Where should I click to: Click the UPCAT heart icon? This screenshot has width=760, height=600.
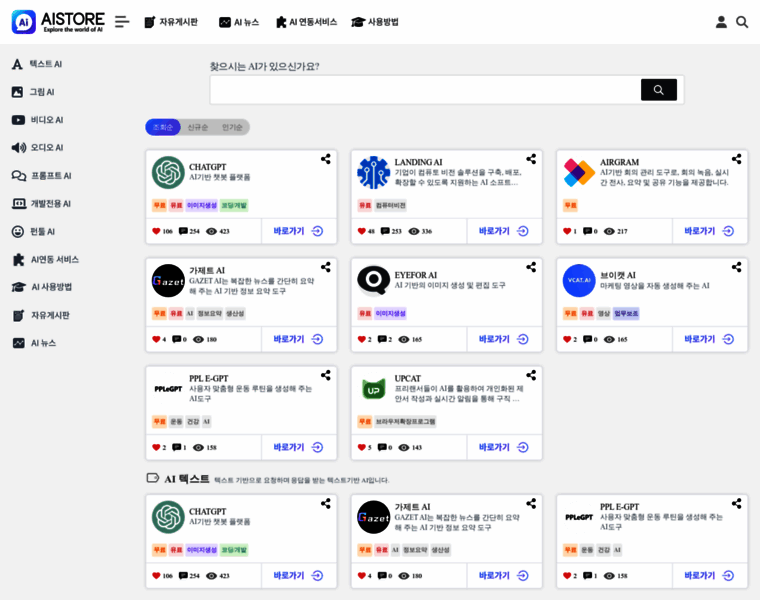pyautogui.click(x=362, y=447)
